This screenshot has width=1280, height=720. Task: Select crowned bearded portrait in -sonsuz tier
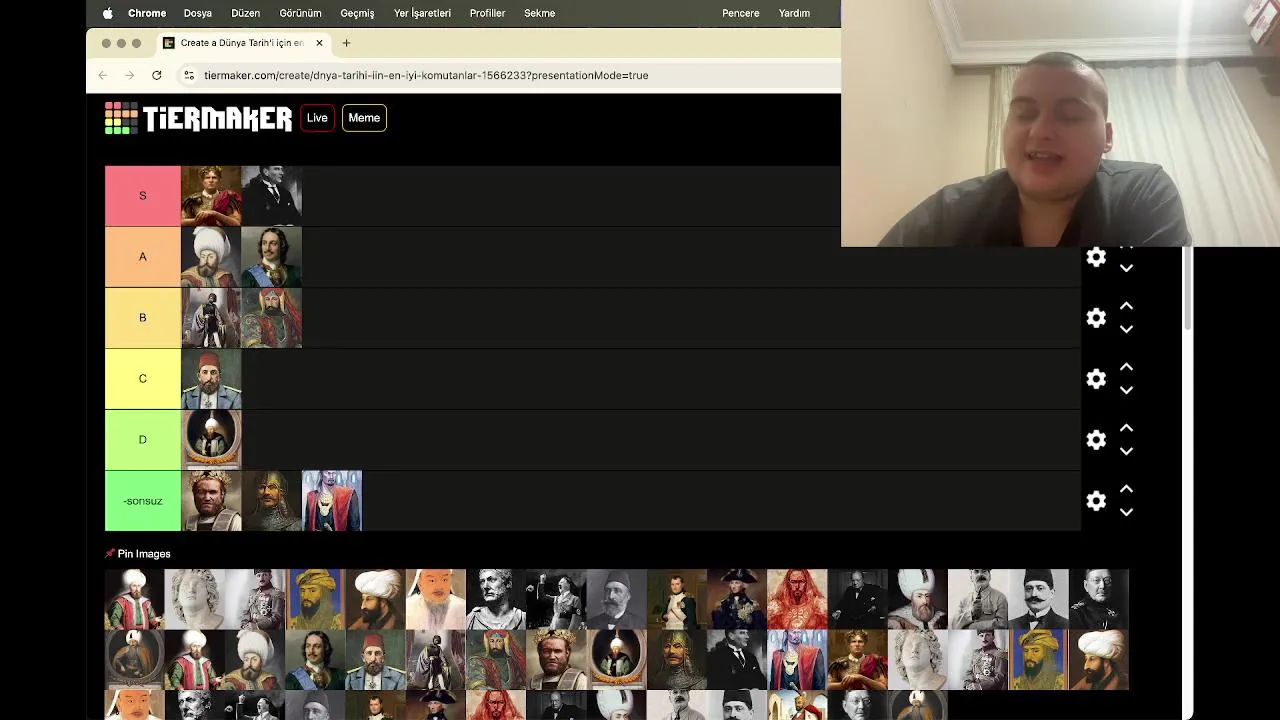[211, 501]
